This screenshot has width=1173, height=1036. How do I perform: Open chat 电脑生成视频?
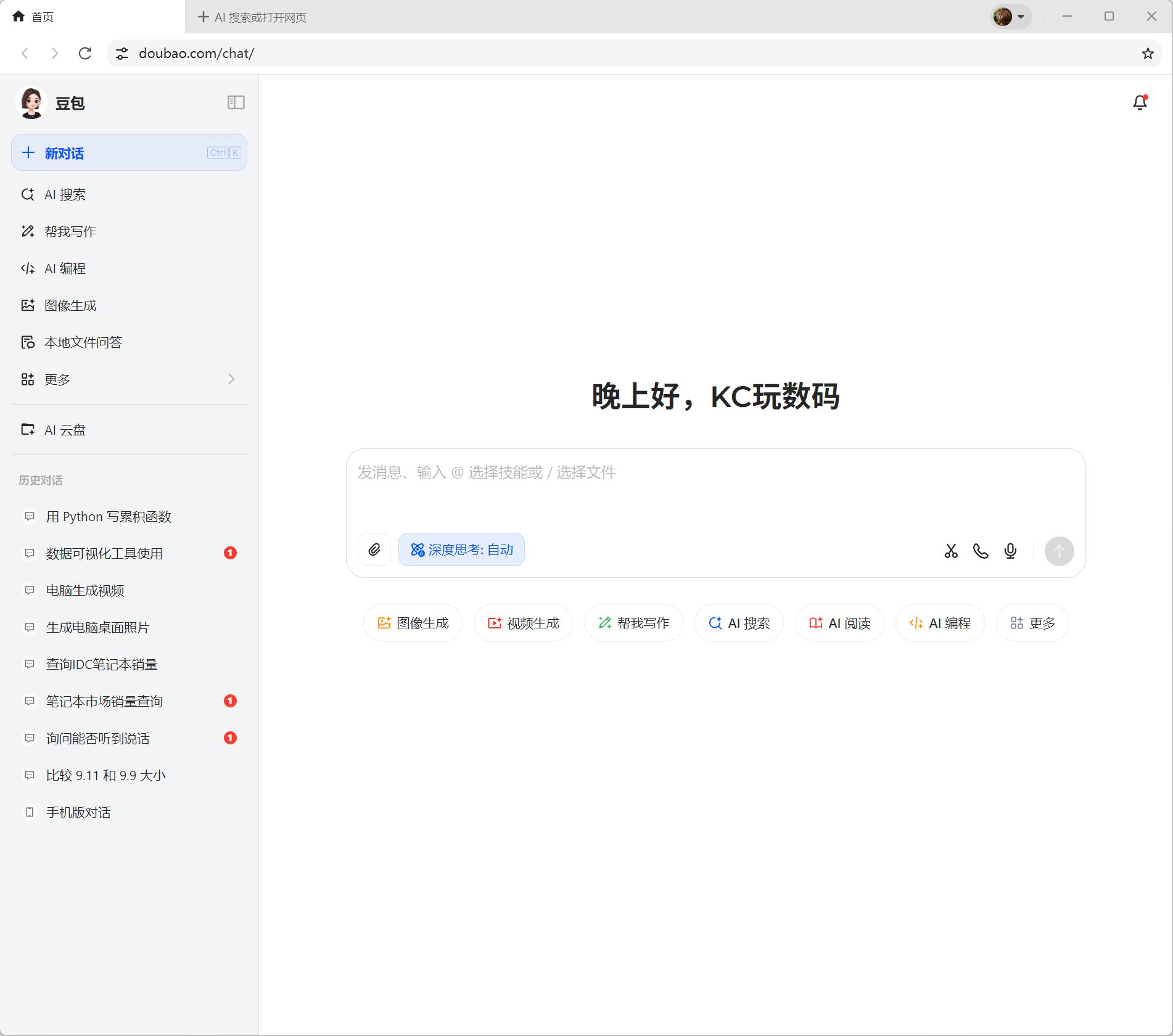(130, 591)
